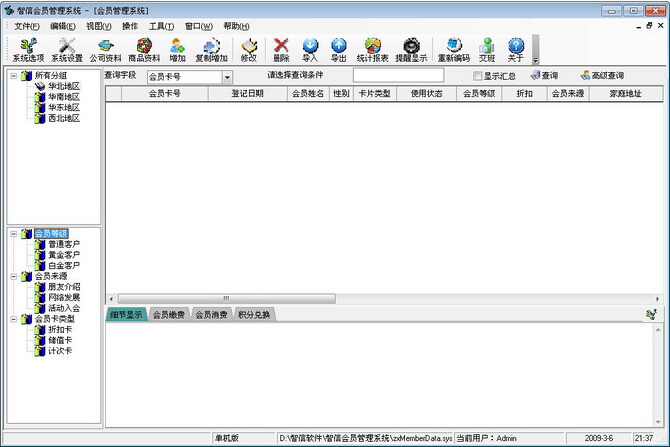Open 公司资料 company info

pos(106,49)
